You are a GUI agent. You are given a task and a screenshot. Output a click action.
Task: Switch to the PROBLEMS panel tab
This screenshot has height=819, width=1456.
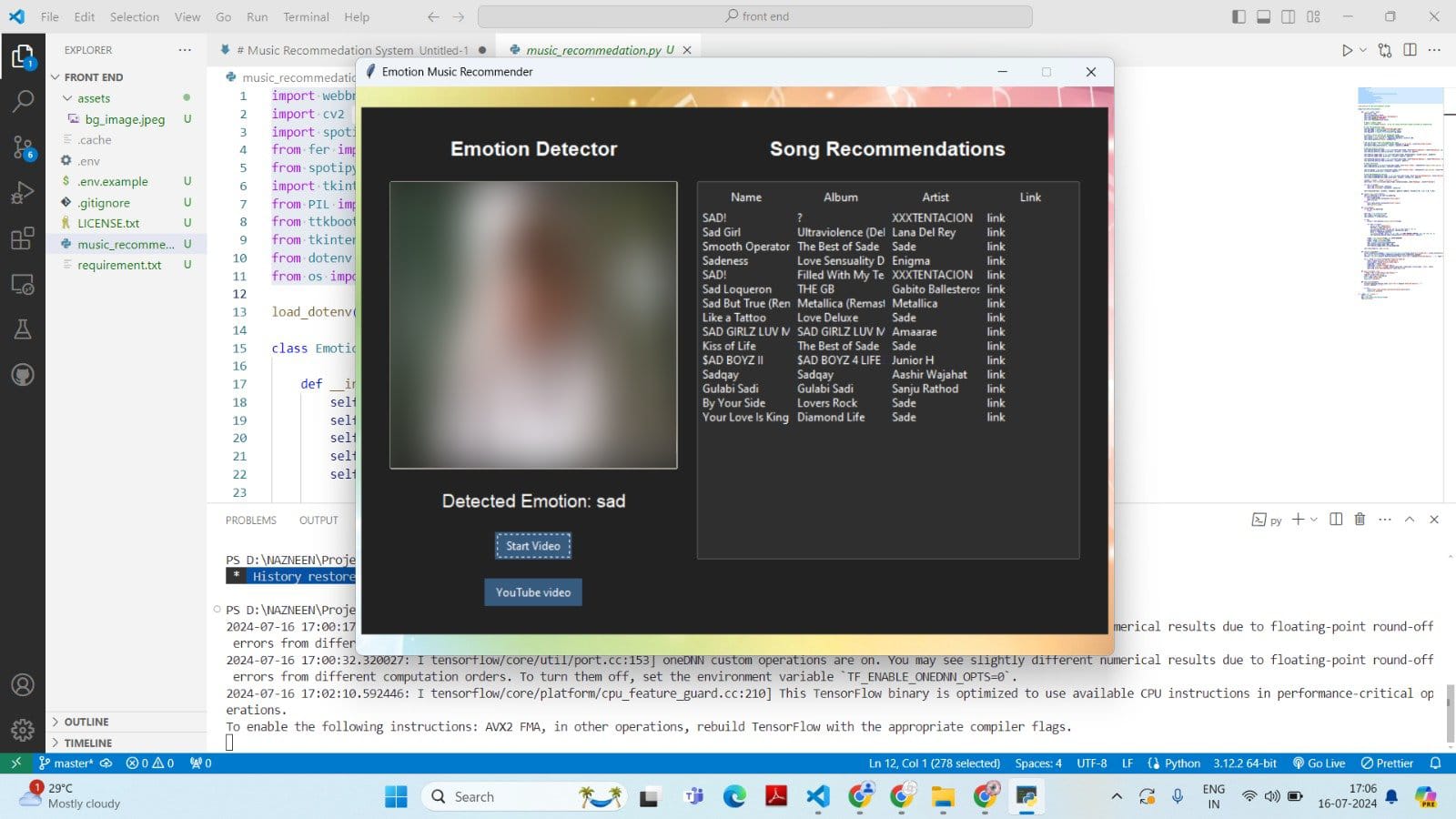(251, 521)
